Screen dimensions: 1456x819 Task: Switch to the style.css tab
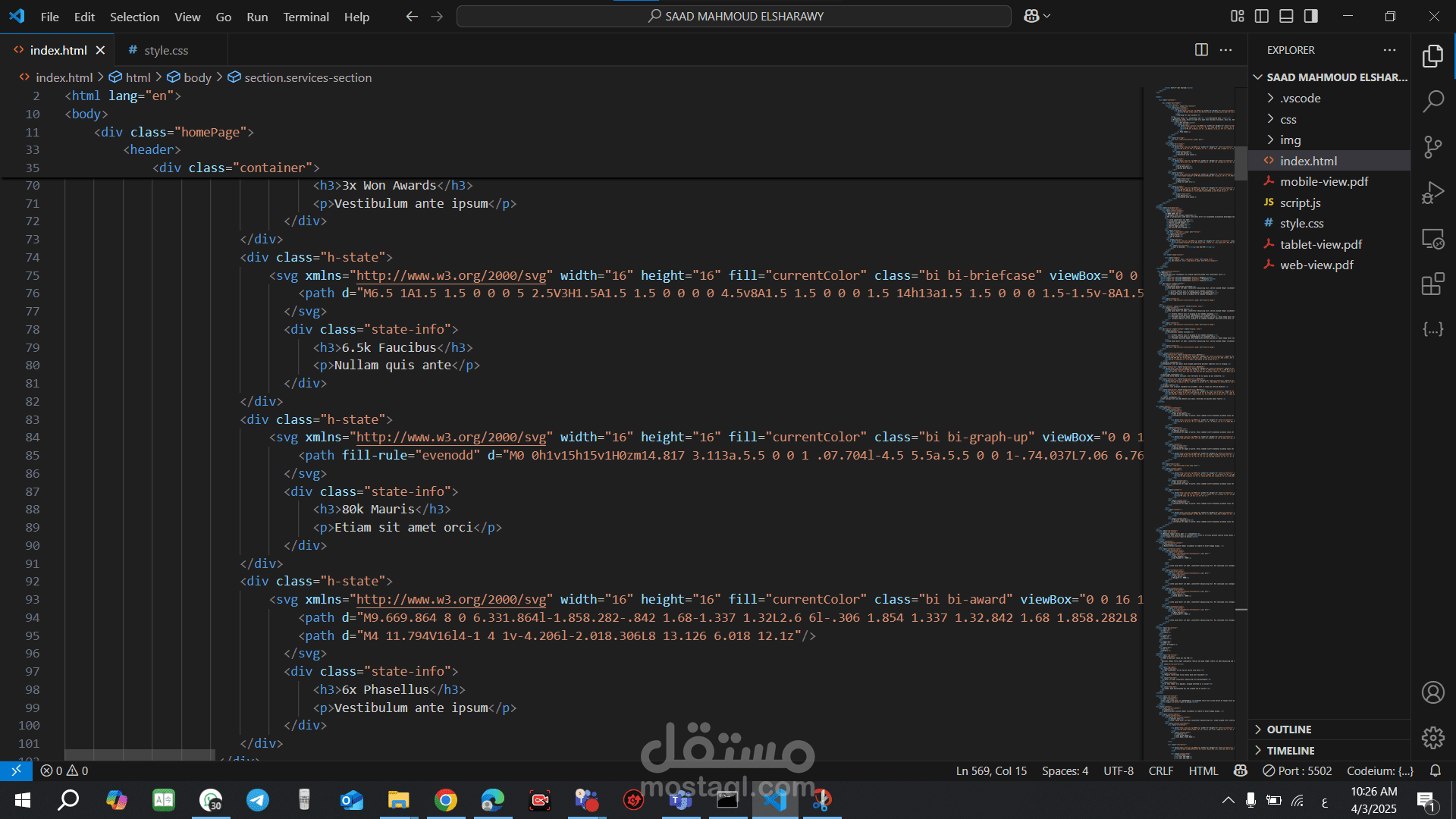pos(166,50)
